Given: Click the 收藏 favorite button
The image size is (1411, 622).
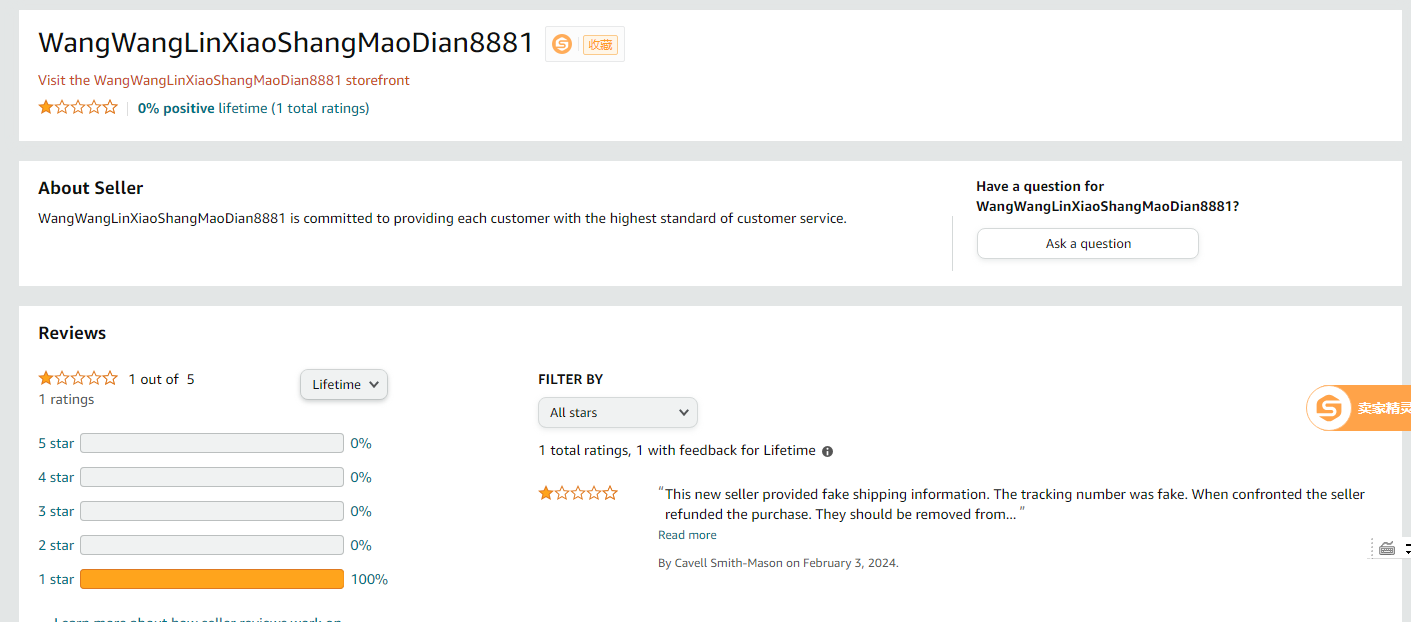Looking at the screenshot, I should pyautogui.click(x=600, y=44).
